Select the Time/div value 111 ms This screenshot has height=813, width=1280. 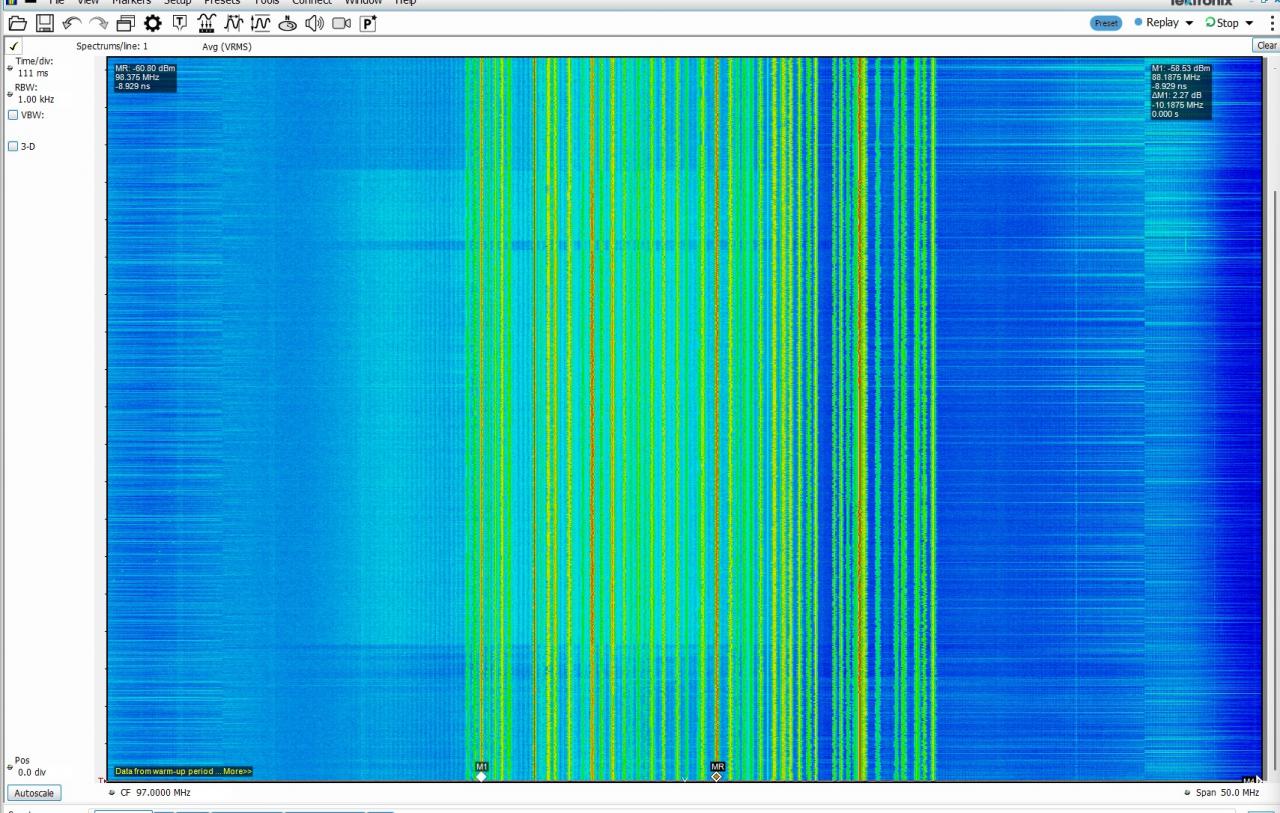[33, 73]
